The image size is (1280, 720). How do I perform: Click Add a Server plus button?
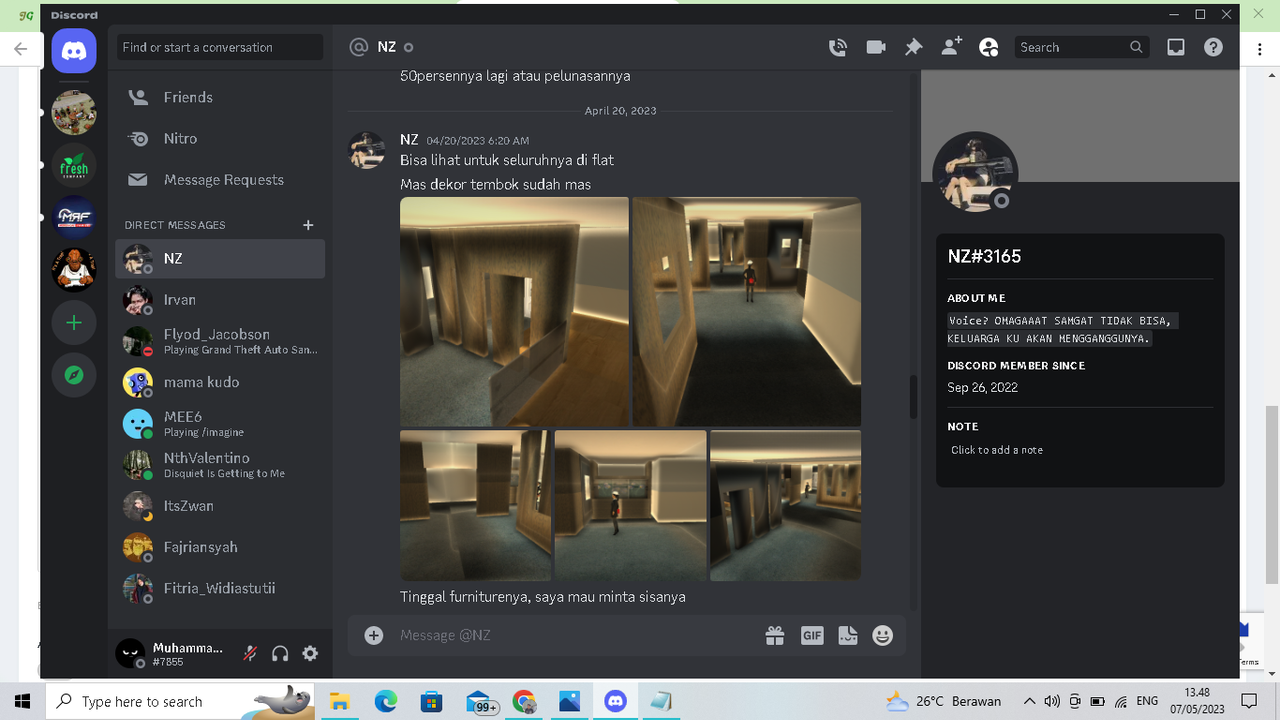[74, 323]
